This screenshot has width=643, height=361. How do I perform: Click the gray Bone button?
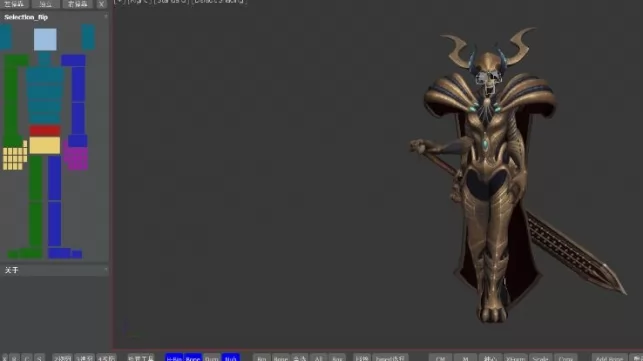[x=281, y=358]
